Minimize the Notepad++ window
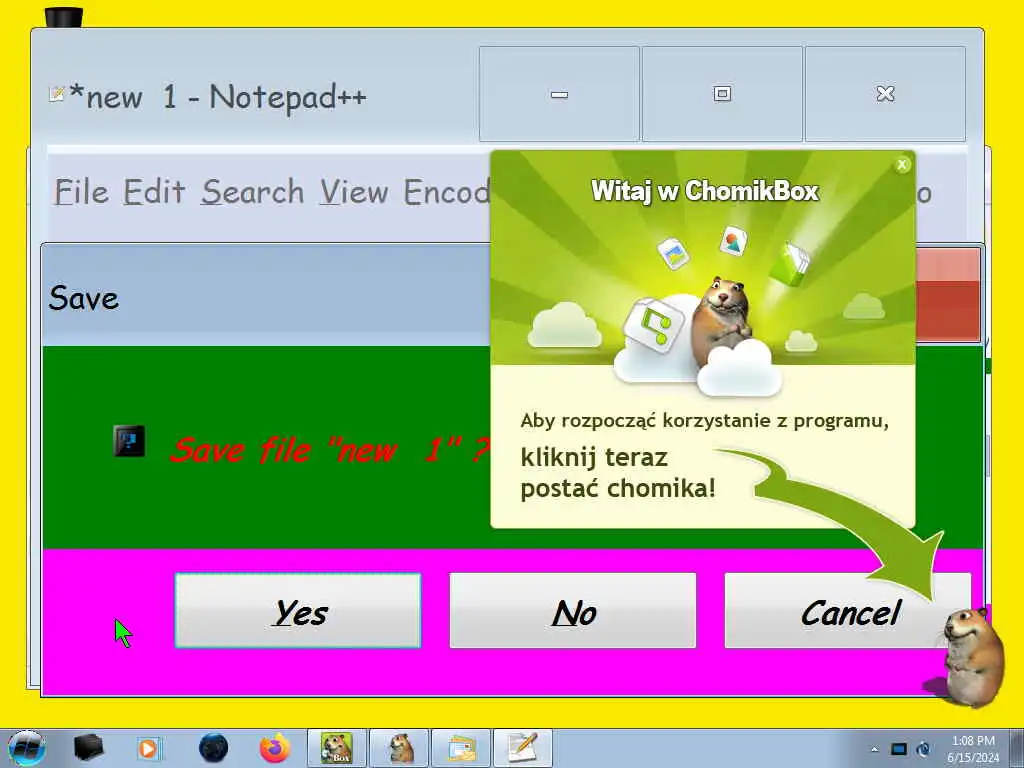 pos(559,94)
